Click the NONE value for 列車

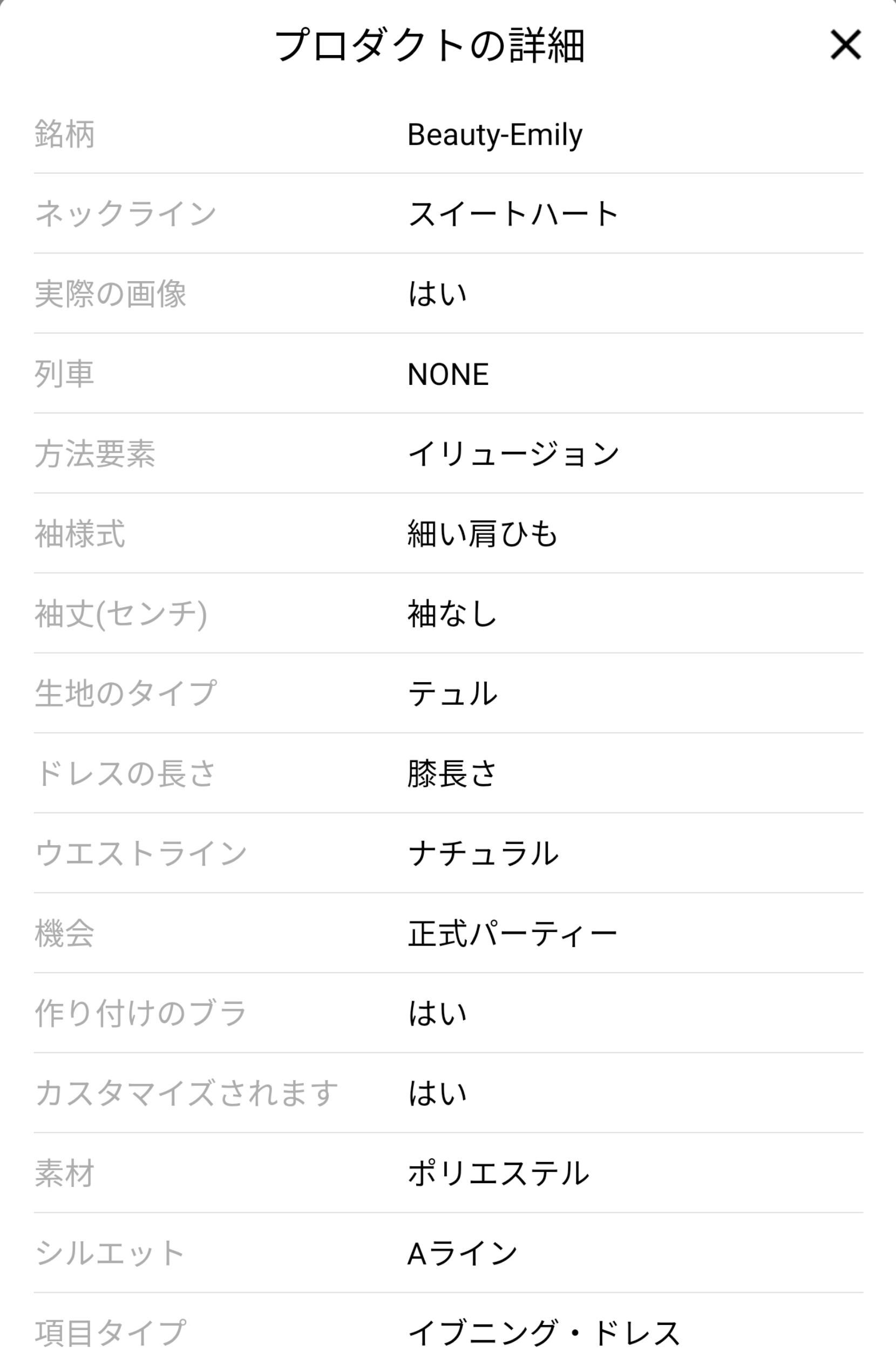[x=448, y=374]
